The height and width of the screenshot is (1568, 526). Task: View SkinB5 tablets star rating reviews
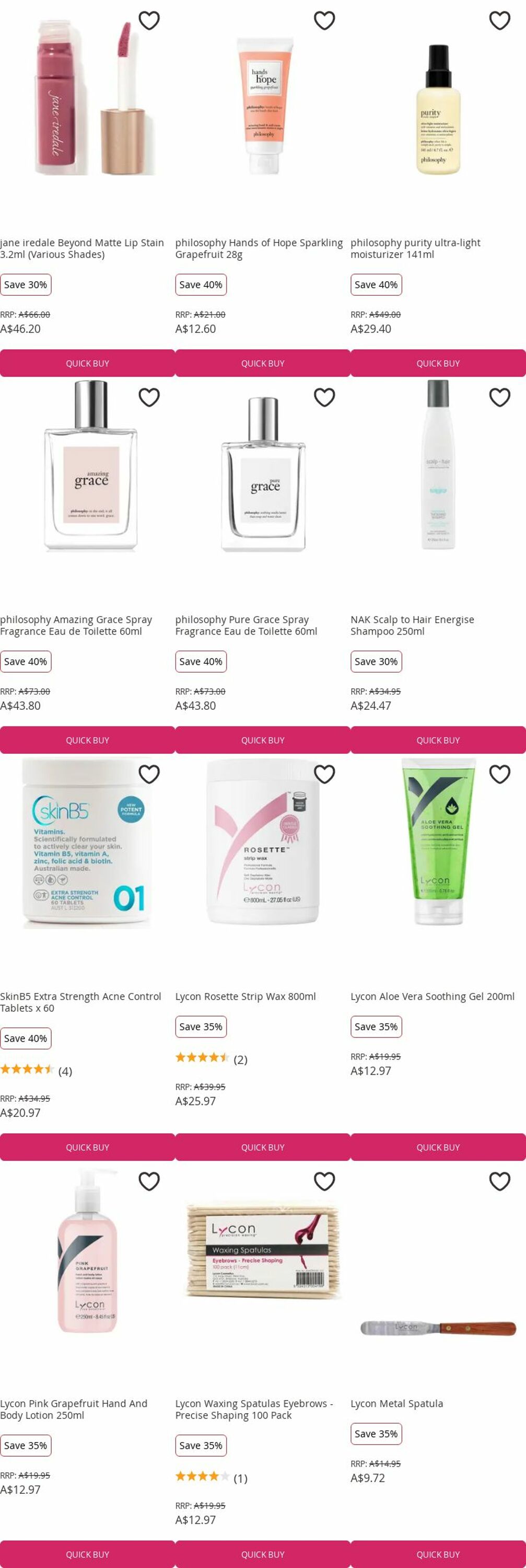coord(36,1071)
